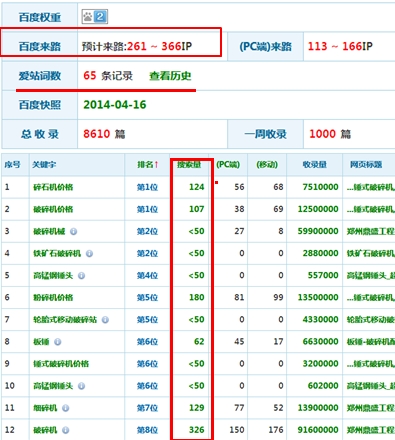This screenshot has width=395, height=440.
Task: Sort by 排名 column header
Action: pos(147,165)
